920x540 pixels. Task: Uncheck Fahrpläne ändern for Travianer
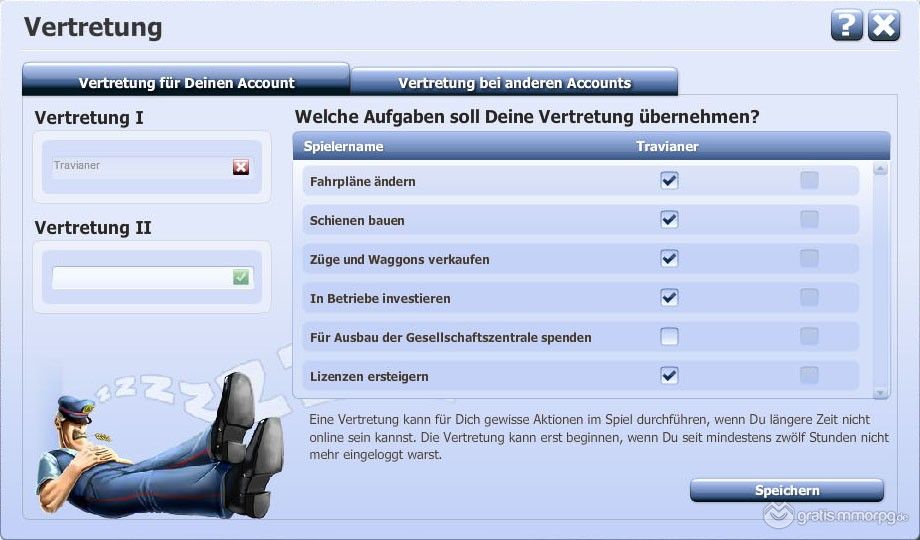[669, 181]
